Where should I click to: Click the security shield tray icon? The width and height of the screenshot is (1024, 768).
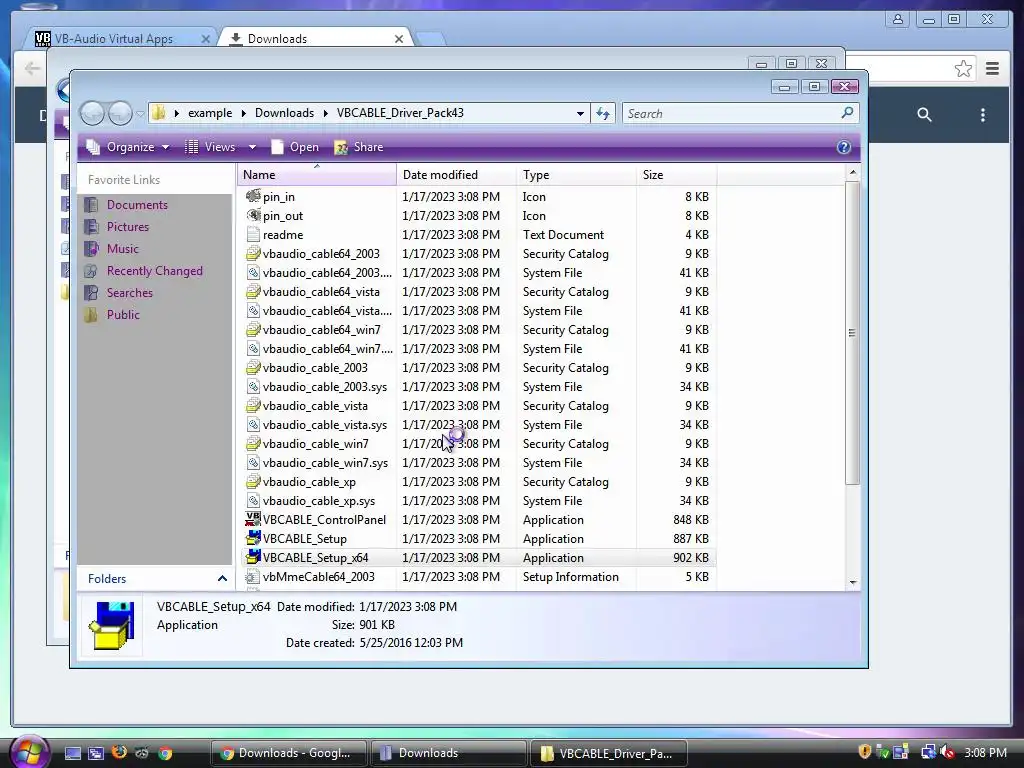(865, 752)
